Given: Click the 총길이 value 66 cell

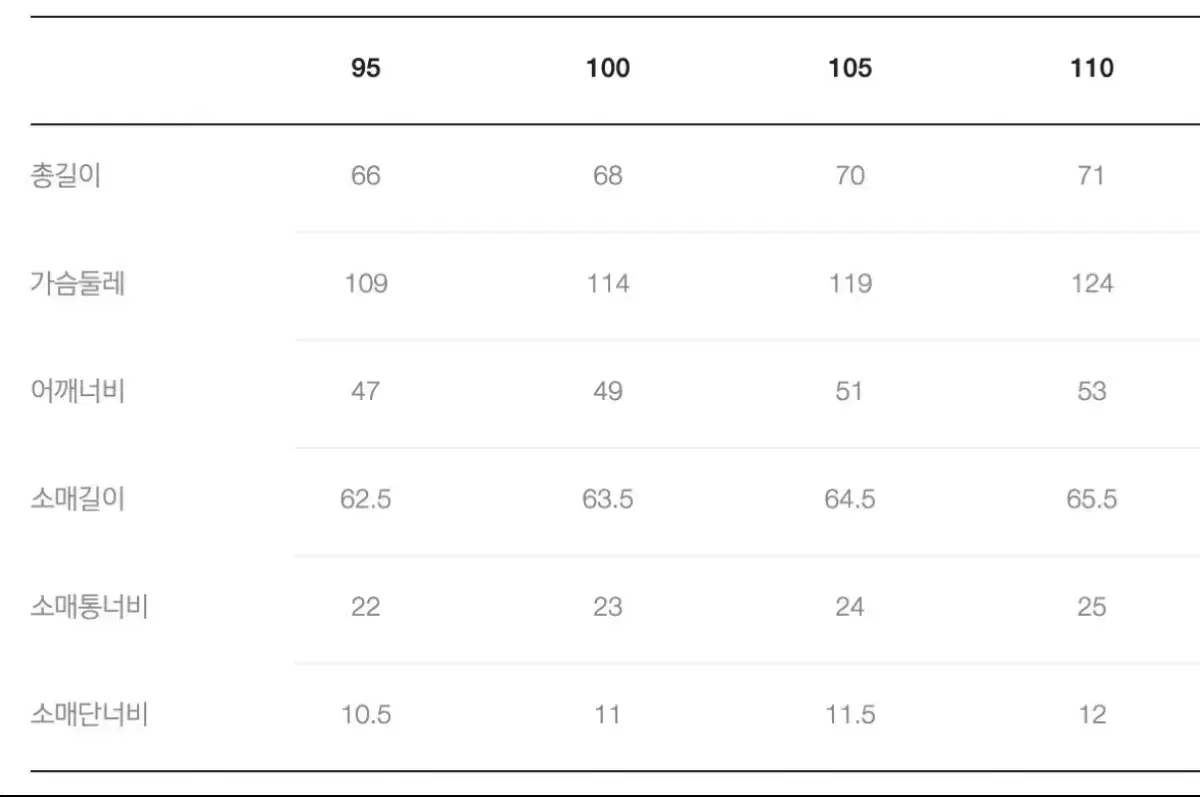Looking at the screenshot, I should [366, 176].
